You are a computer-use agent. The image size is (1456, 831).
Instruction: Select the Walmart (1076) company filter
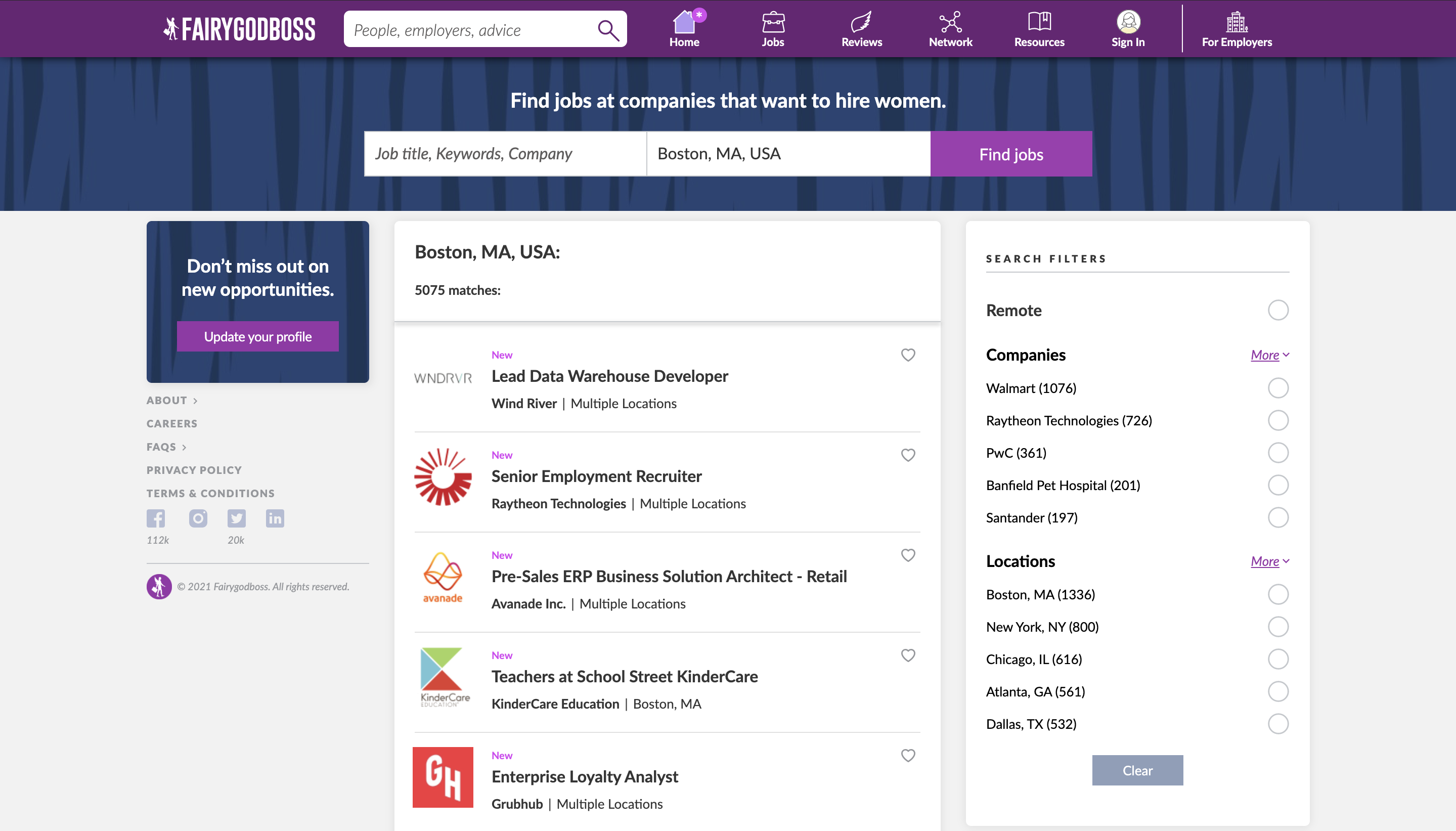(1278, 388)
